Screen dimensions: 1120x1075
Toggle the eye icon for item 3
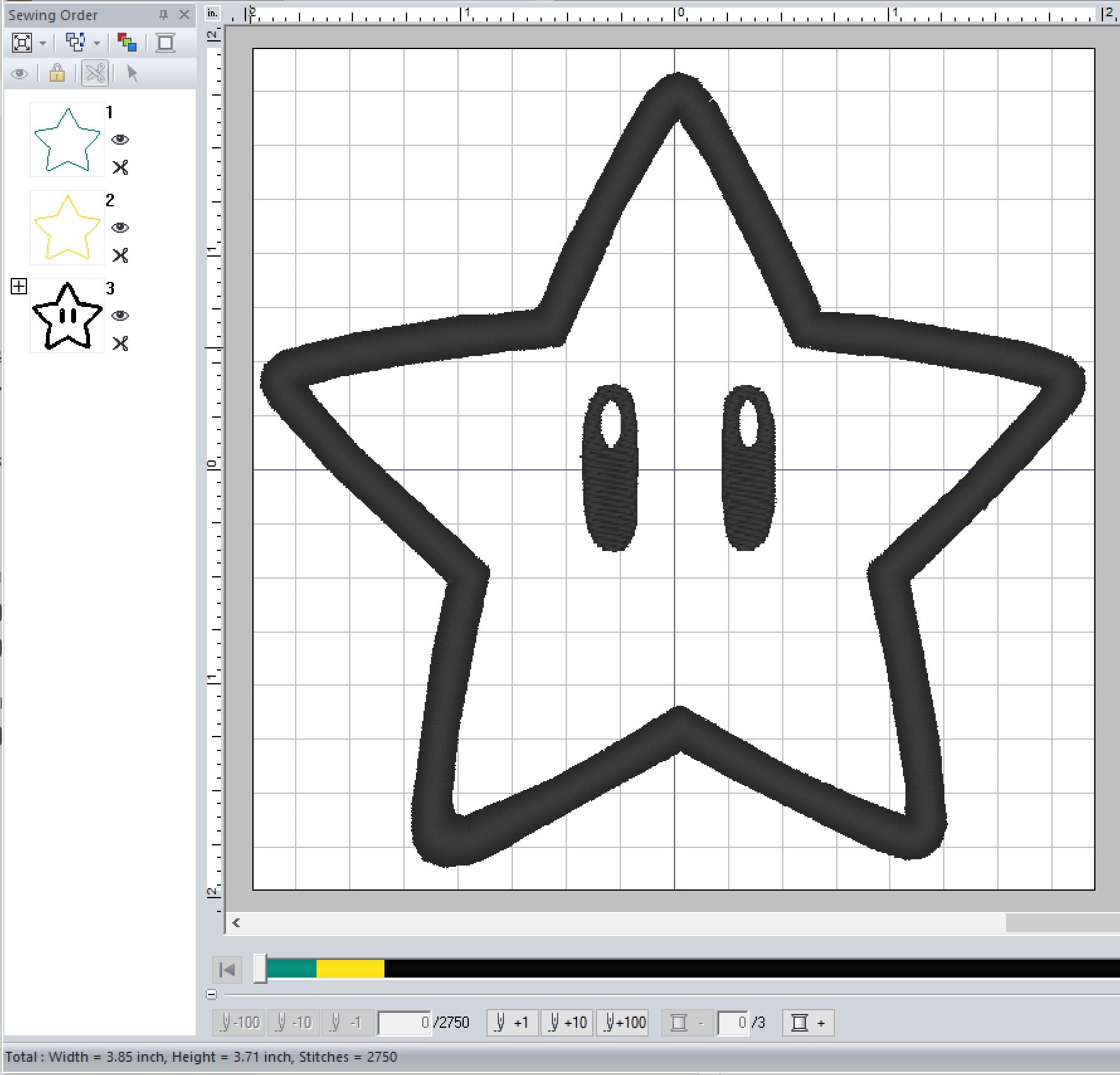[120, 316]
